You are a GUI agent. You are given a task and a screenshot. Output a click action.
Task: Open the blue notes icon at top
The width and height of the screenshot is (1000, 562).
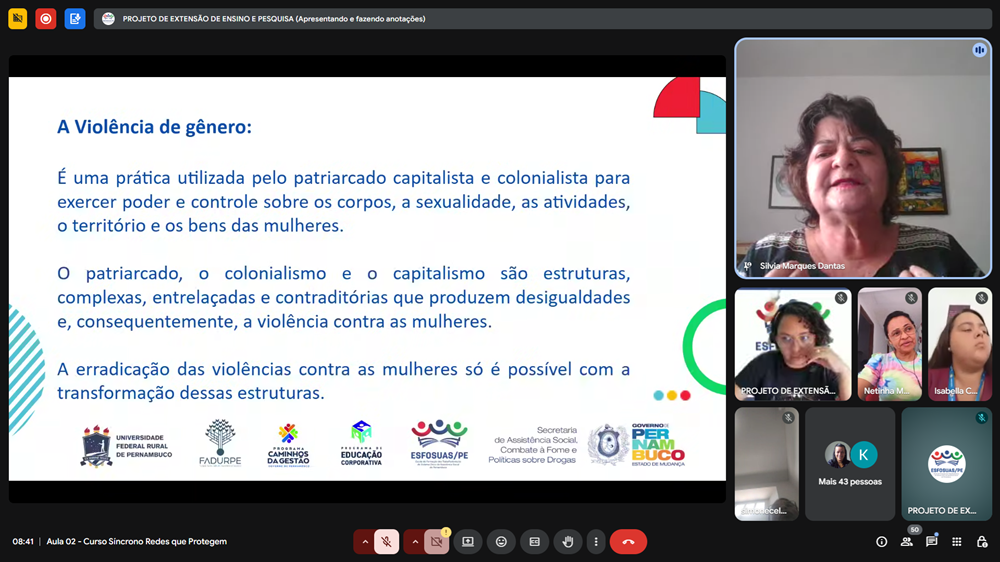(x=75, y=18)
